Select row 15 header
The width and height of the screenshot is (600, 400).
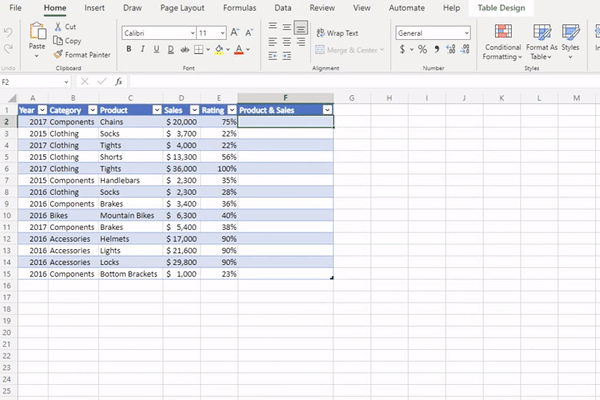pyautogui.click(x=7, y=274)
